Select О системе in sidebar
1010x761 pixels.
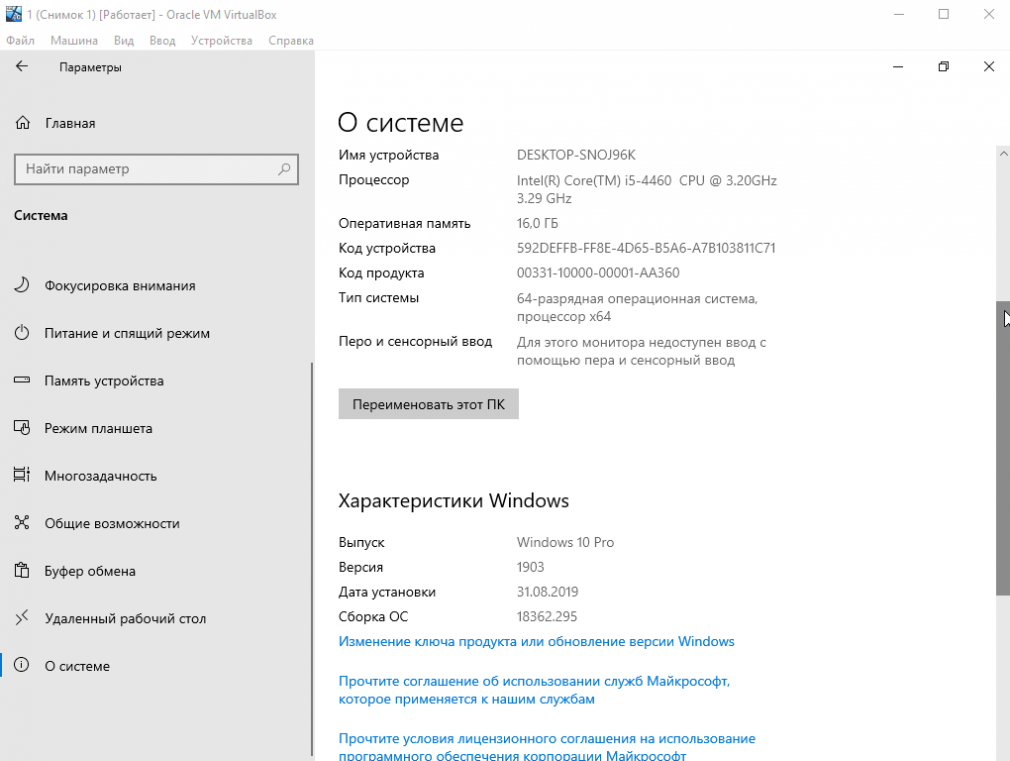[x=77, y=666]
